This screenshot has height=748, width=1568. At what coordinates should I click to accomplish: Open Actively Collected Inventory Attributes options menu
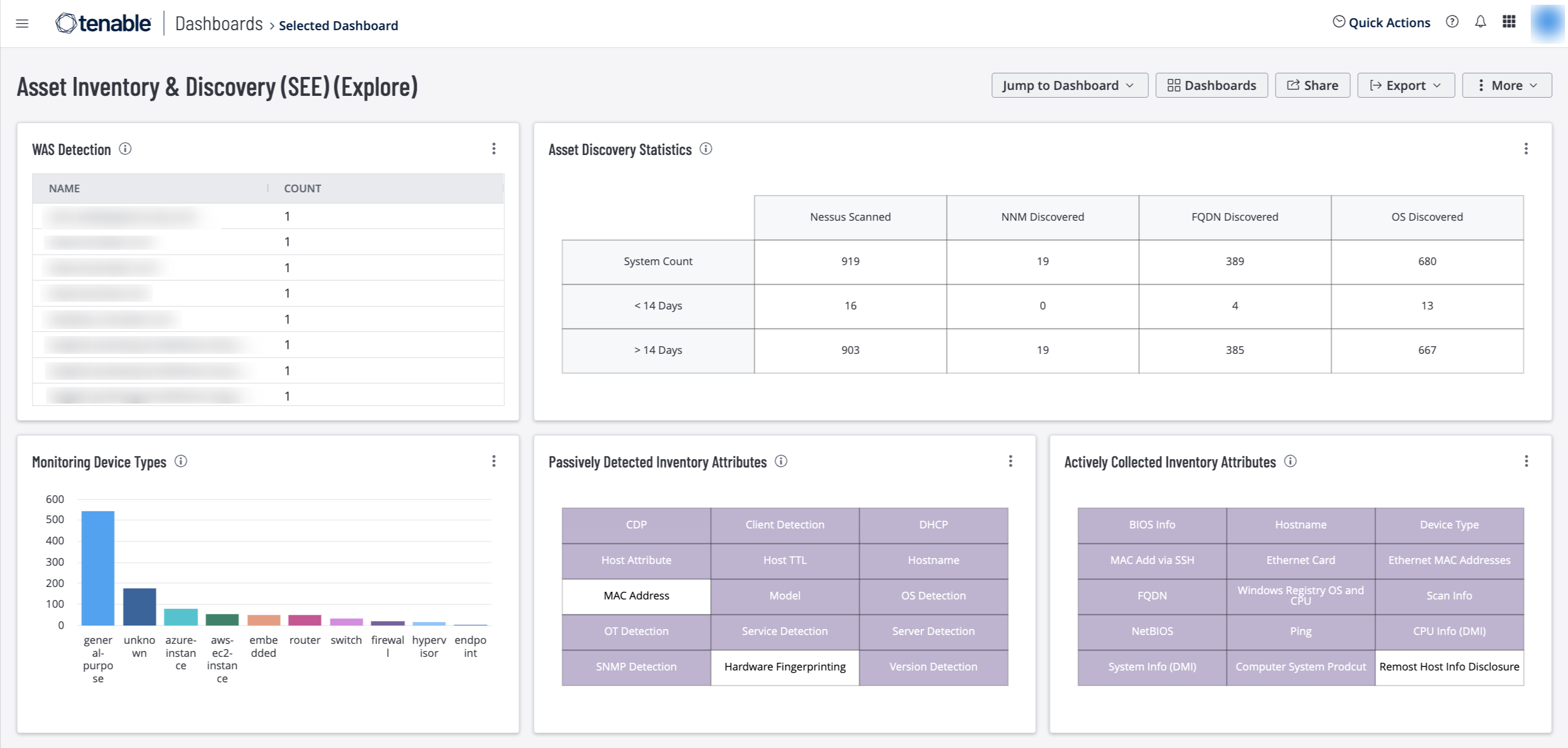point(1526,462)
